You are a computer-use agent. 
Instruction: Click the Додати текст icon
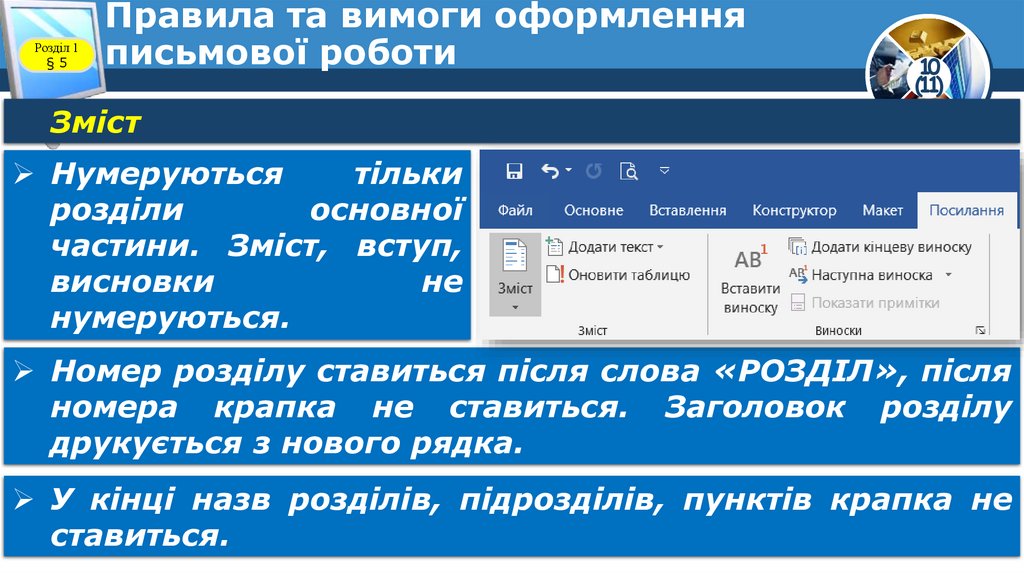(554, 246)
